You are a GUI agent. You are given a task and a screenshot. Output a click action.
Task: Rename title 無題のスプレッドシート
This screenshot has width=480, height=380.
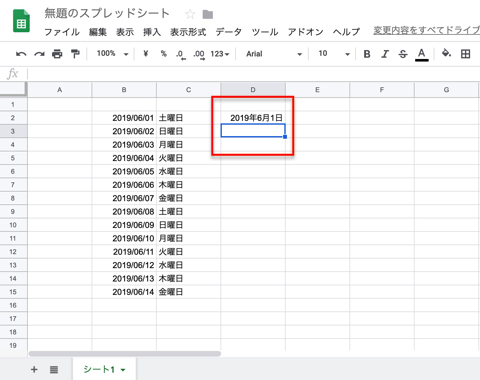pos(107,13)
